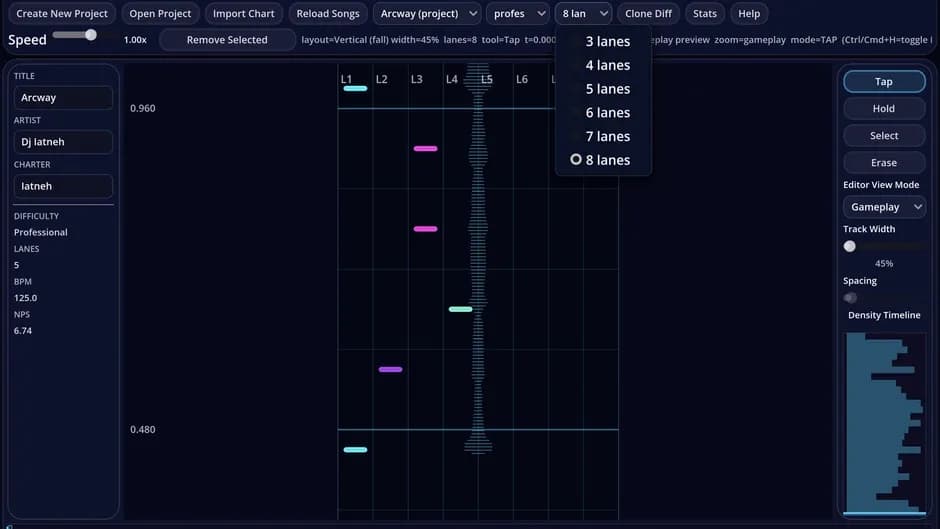The height and width of the screenshot is (529, 940).
Task: Click the purple note in lane L2
Action: 390,369
